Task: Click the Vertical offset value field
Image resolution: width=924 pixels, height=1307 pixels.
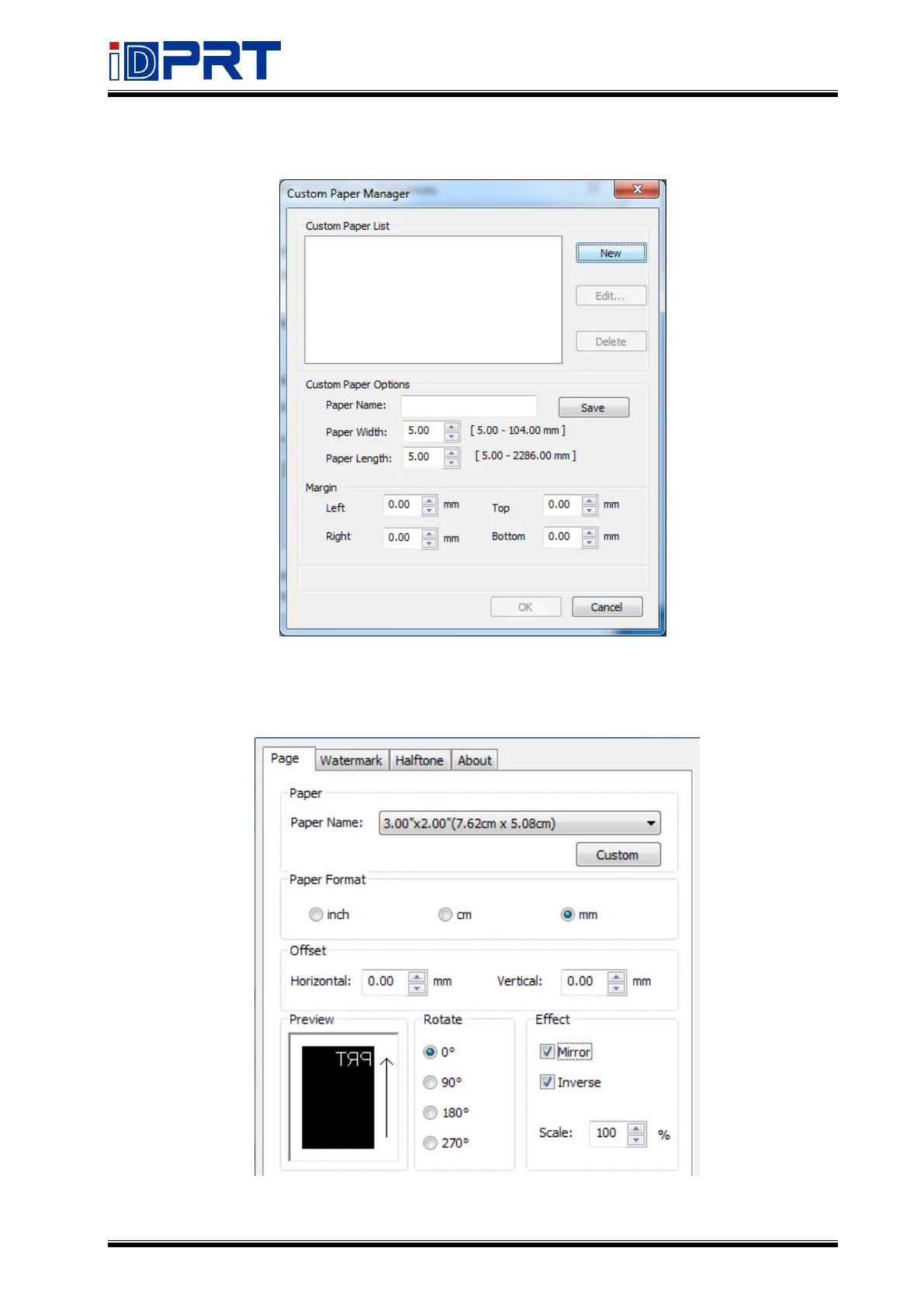Action: pos(584,982)
